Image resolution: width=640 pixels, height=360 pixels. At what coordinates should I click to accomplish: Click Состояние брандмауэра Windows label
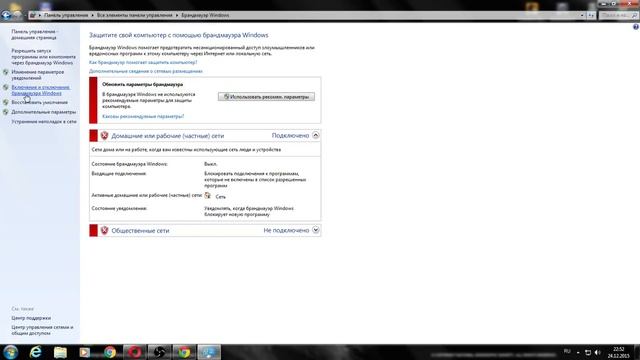[129, 164]
